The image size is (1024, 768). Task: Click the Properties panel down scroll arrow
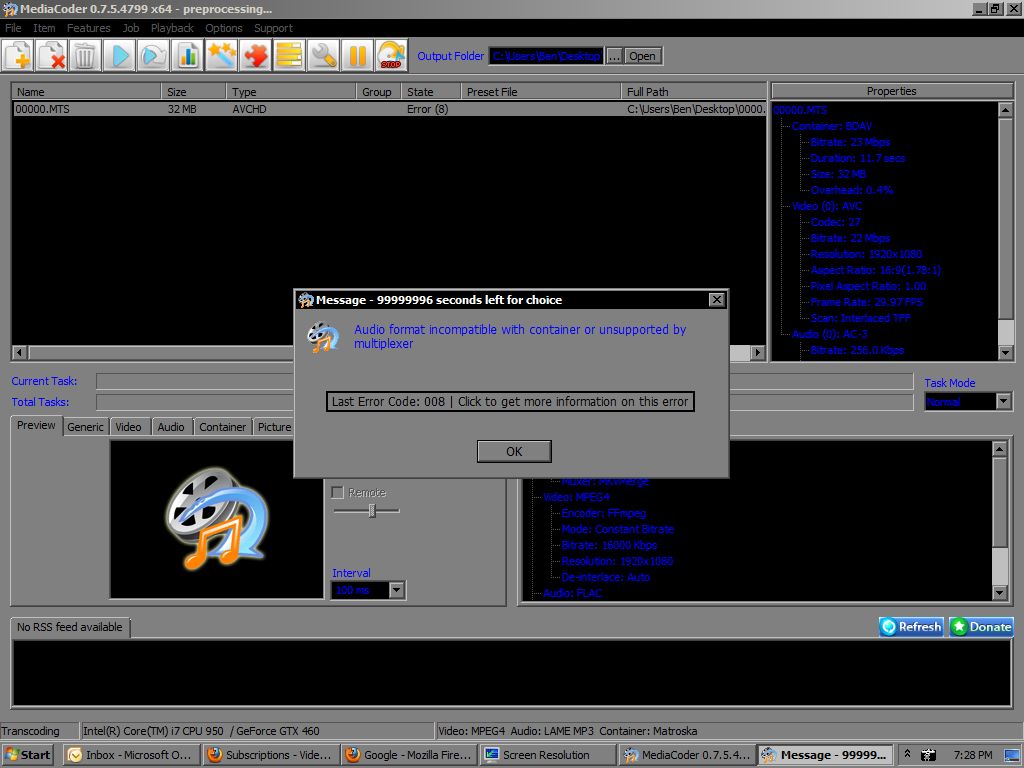1006,353
